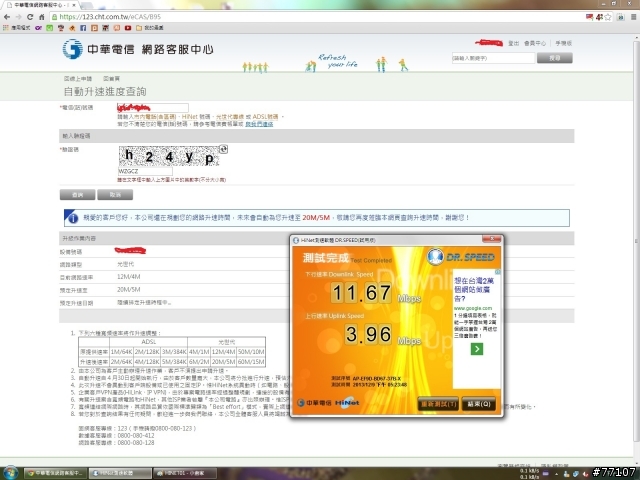640x480 pixels.
Task: Click the 20M/5M upgrade speed text
Action: (x=316, y=218)
